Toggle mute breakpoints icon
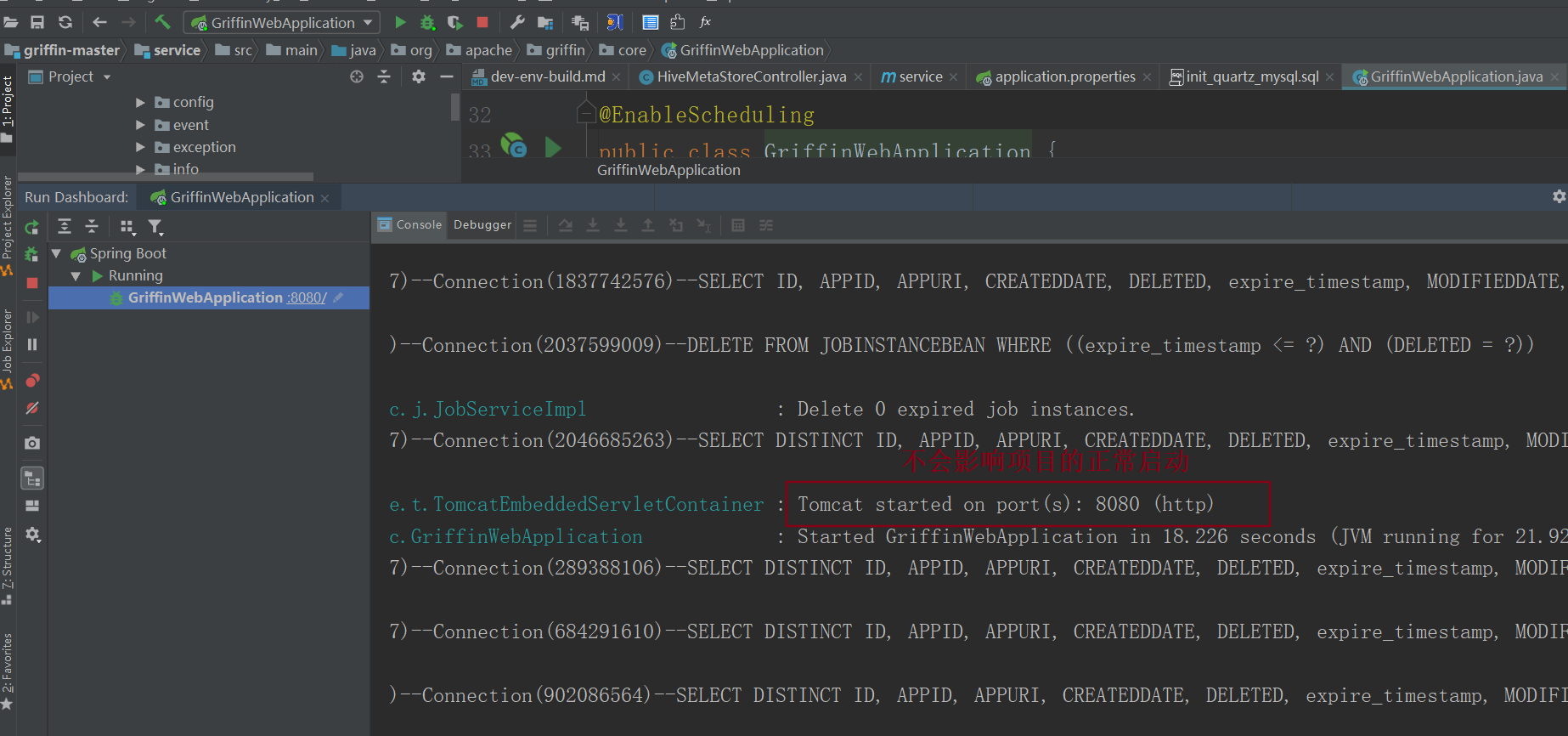Image resolution: width=1568 pixels, height=736 pixels. [x=32, y=408]
